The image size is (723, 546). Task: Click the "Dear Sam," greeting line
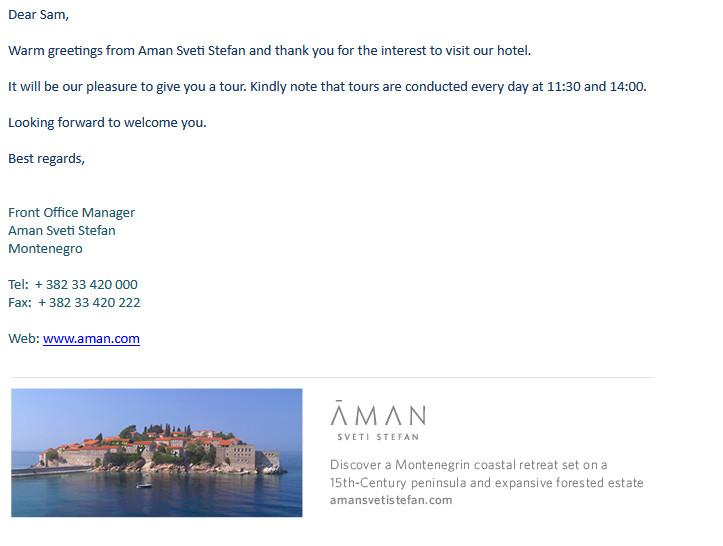tap(39, 15)
